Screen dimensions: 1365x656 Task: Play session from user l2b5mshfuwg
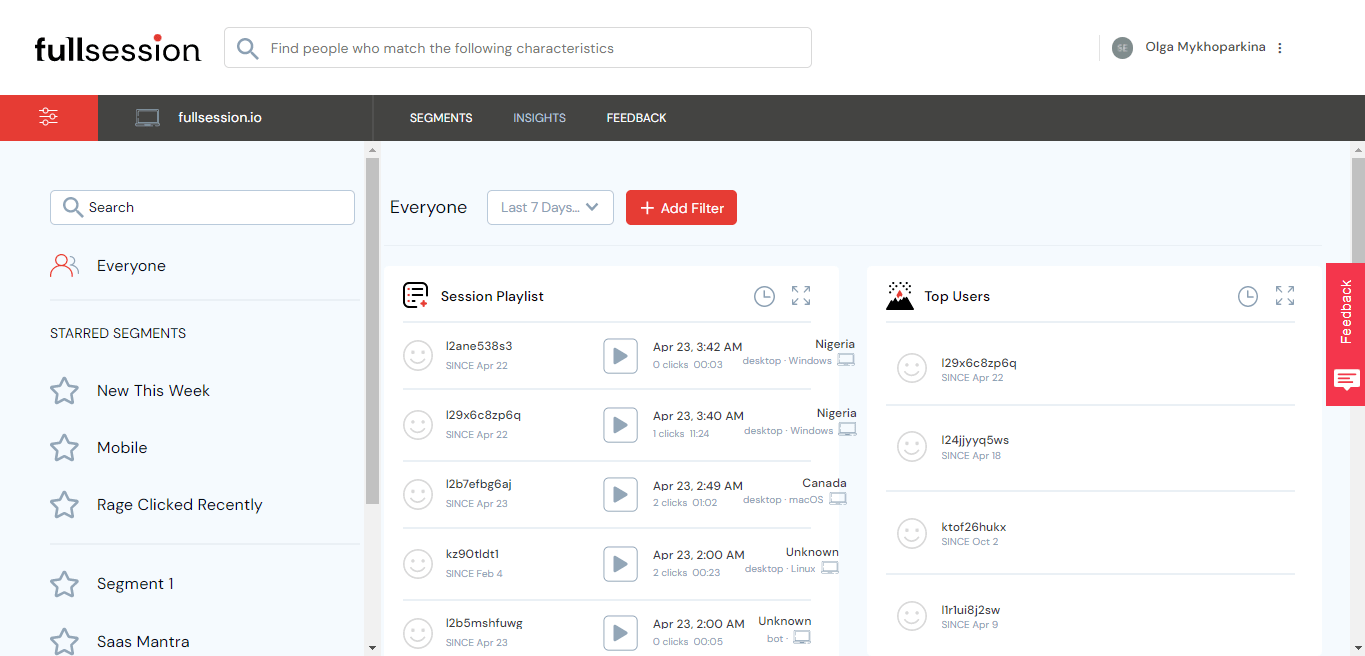(620, 632)
